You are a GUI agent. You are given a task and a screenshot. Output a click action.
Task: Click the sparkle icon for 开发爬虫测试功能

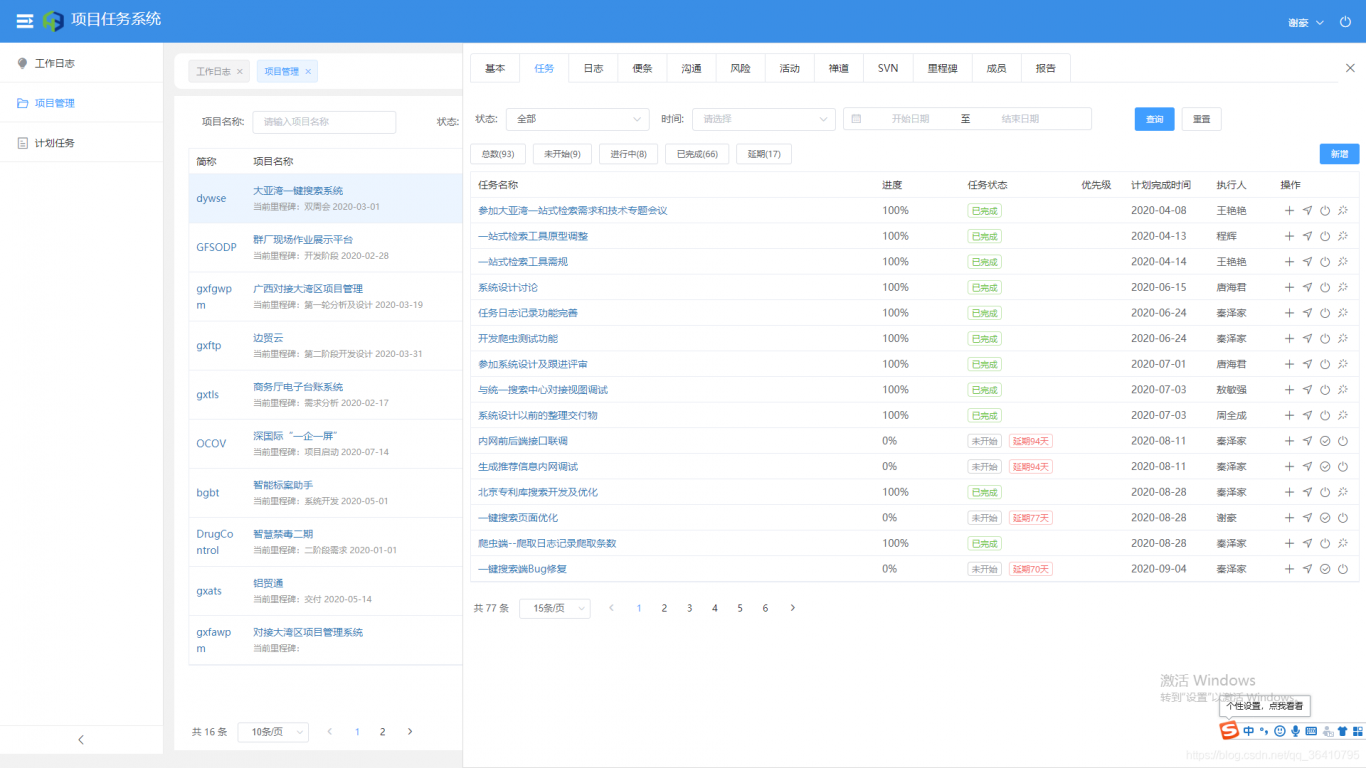coord(1343,339)
